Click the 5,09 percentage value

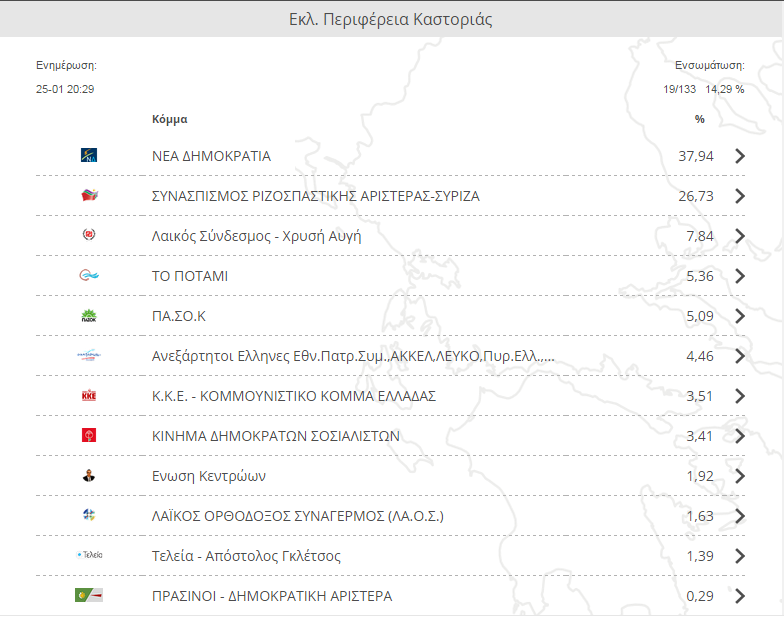pyautogui.click(x=700, y=316)
